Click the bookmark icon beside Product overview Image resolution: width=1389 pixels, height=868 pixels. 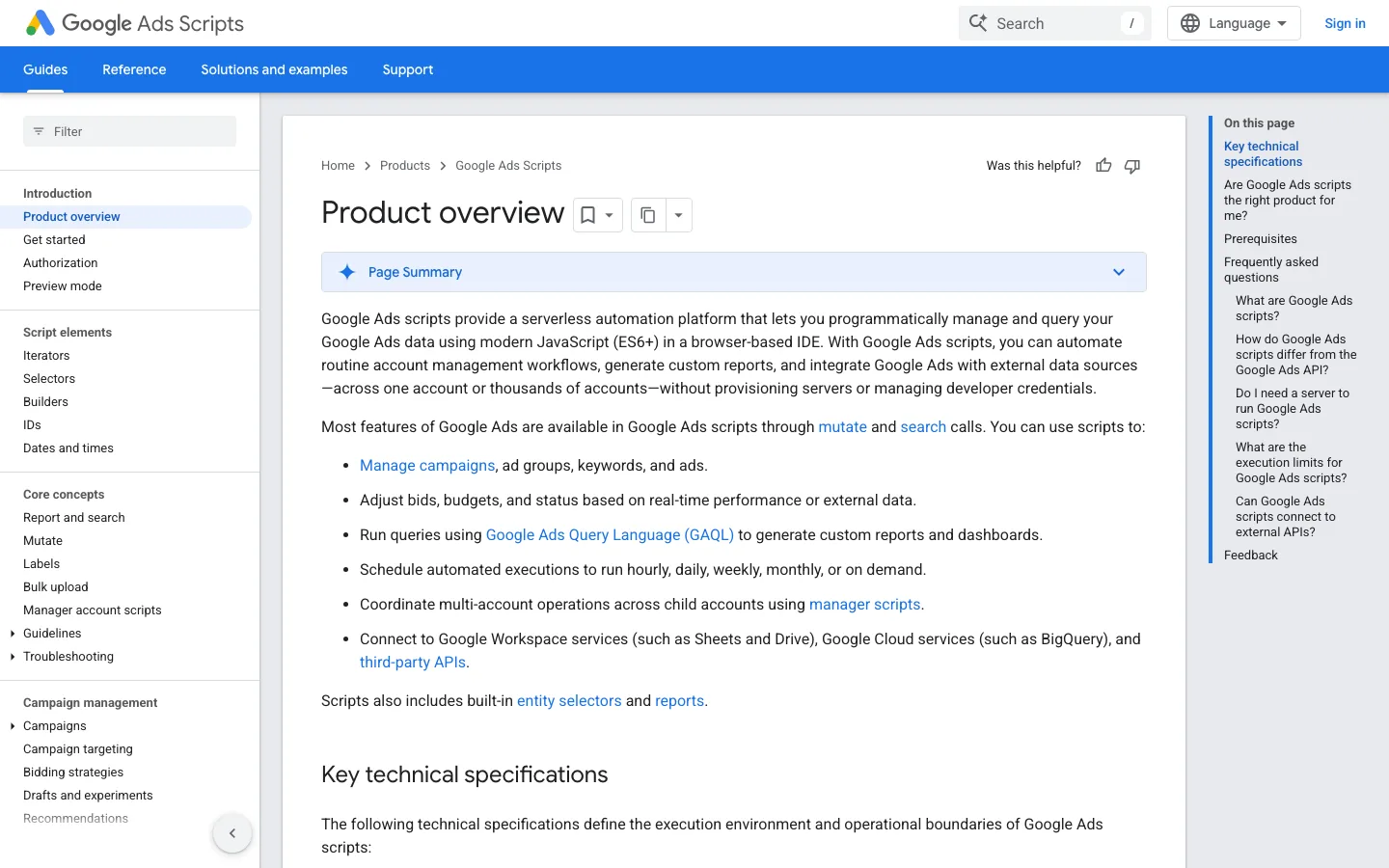click(x=587, y=215)
